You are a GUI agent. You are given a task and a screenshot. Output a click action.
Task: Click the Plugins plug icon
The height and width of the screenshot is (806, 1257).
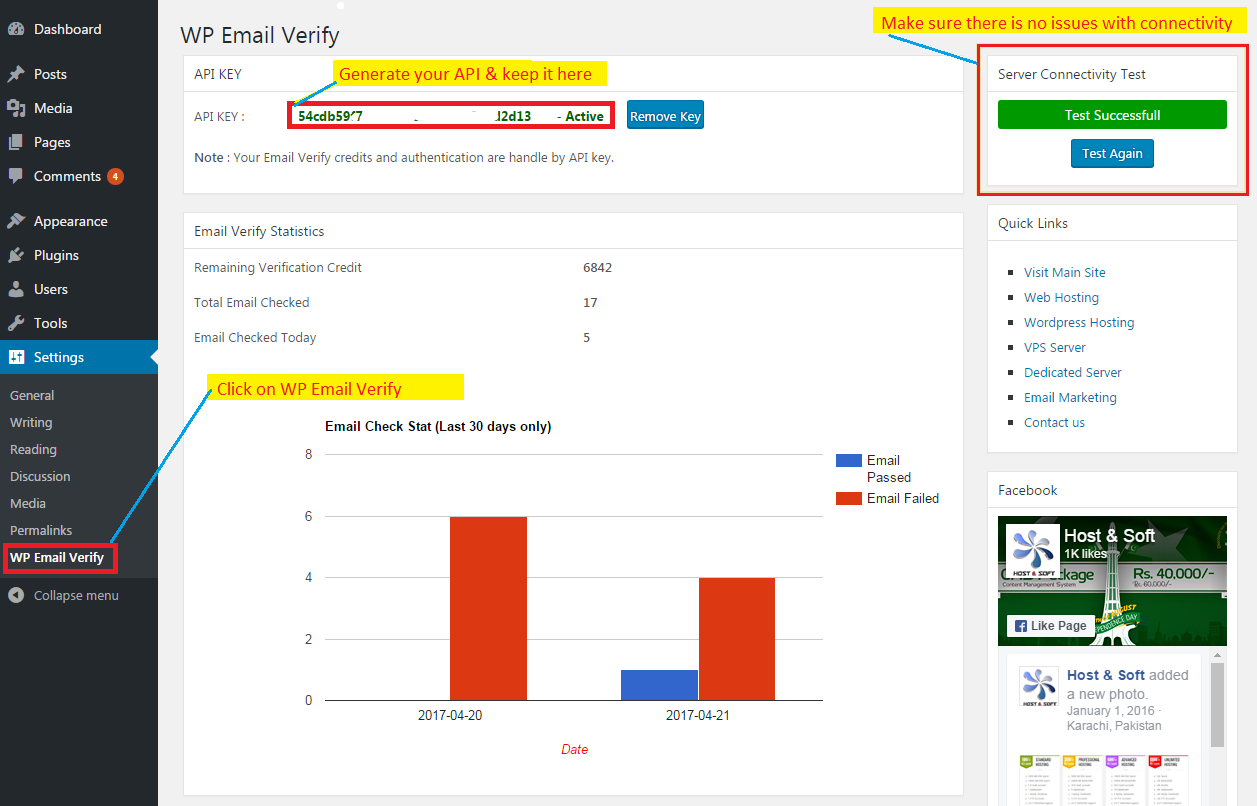pyautogui.click(x=16, y=255)
